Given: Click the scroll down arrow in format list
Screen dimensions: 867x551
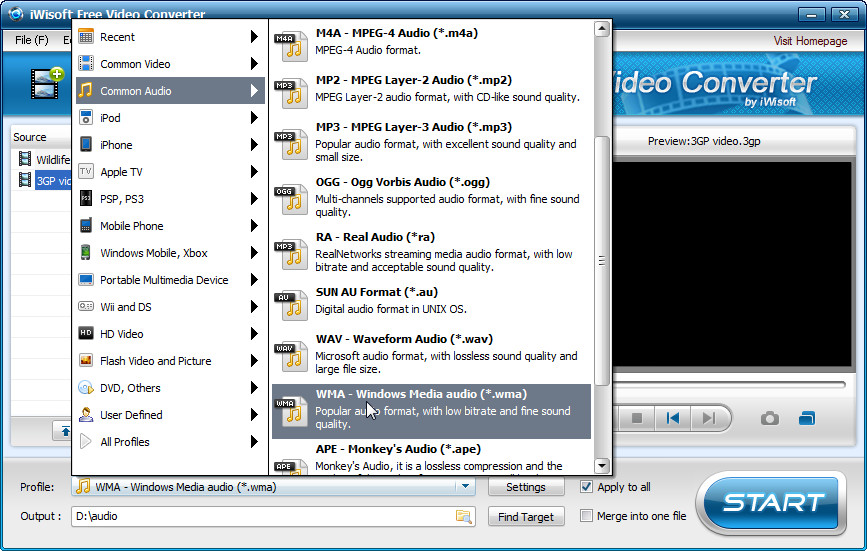Looking at the screenshot, I should pyautogui.click(x=602, y=465).
